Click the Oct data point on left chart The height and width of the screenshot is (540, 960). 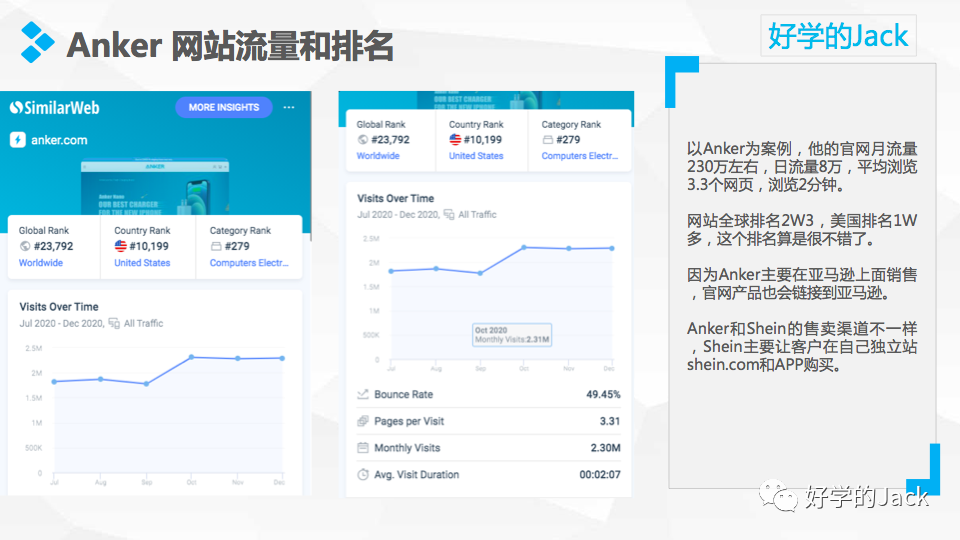192,357
